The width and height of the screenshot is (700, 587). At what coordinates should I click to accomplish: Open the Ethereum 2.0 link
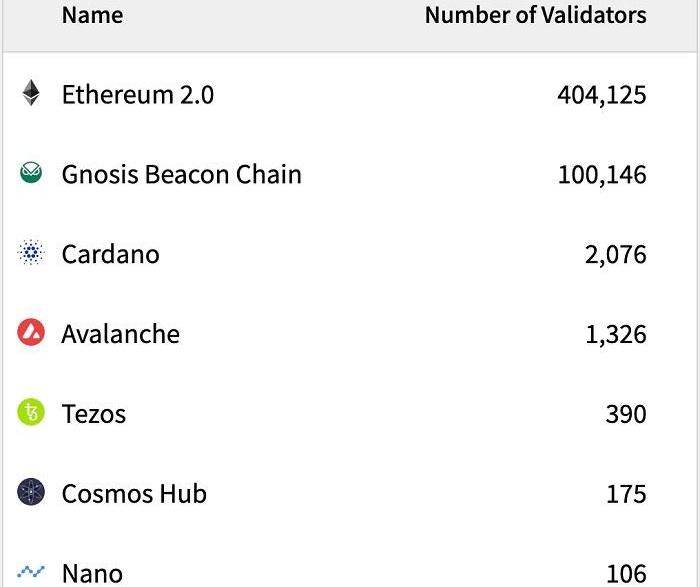[x=137, y=95]
